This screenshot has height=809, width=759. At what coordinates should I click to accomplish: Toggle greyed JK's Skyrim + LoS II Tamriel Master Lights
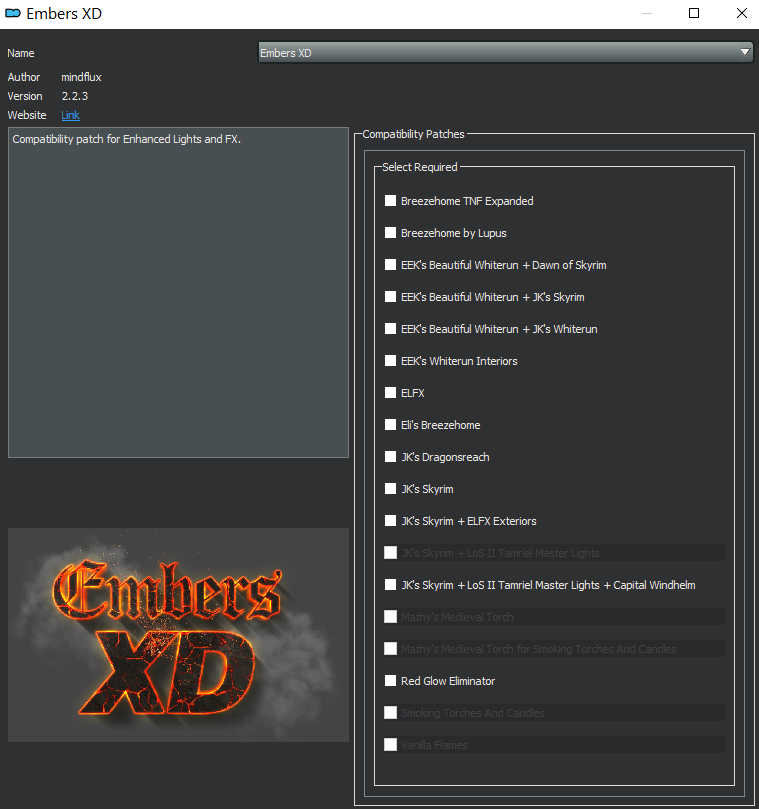(x=391, y=553)
